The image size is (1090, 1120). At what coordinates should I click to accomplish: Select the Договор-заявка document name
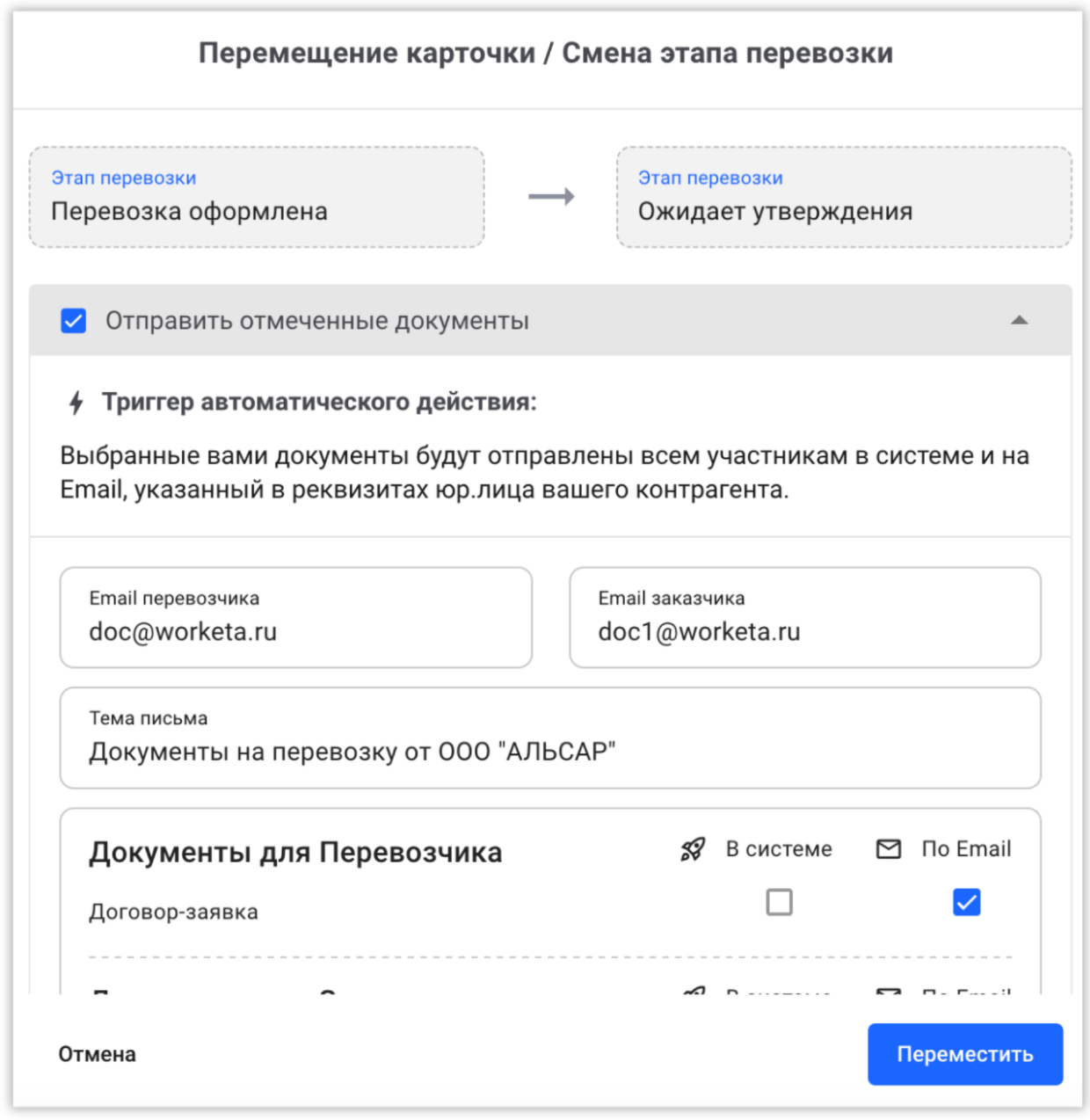(173, 912)
